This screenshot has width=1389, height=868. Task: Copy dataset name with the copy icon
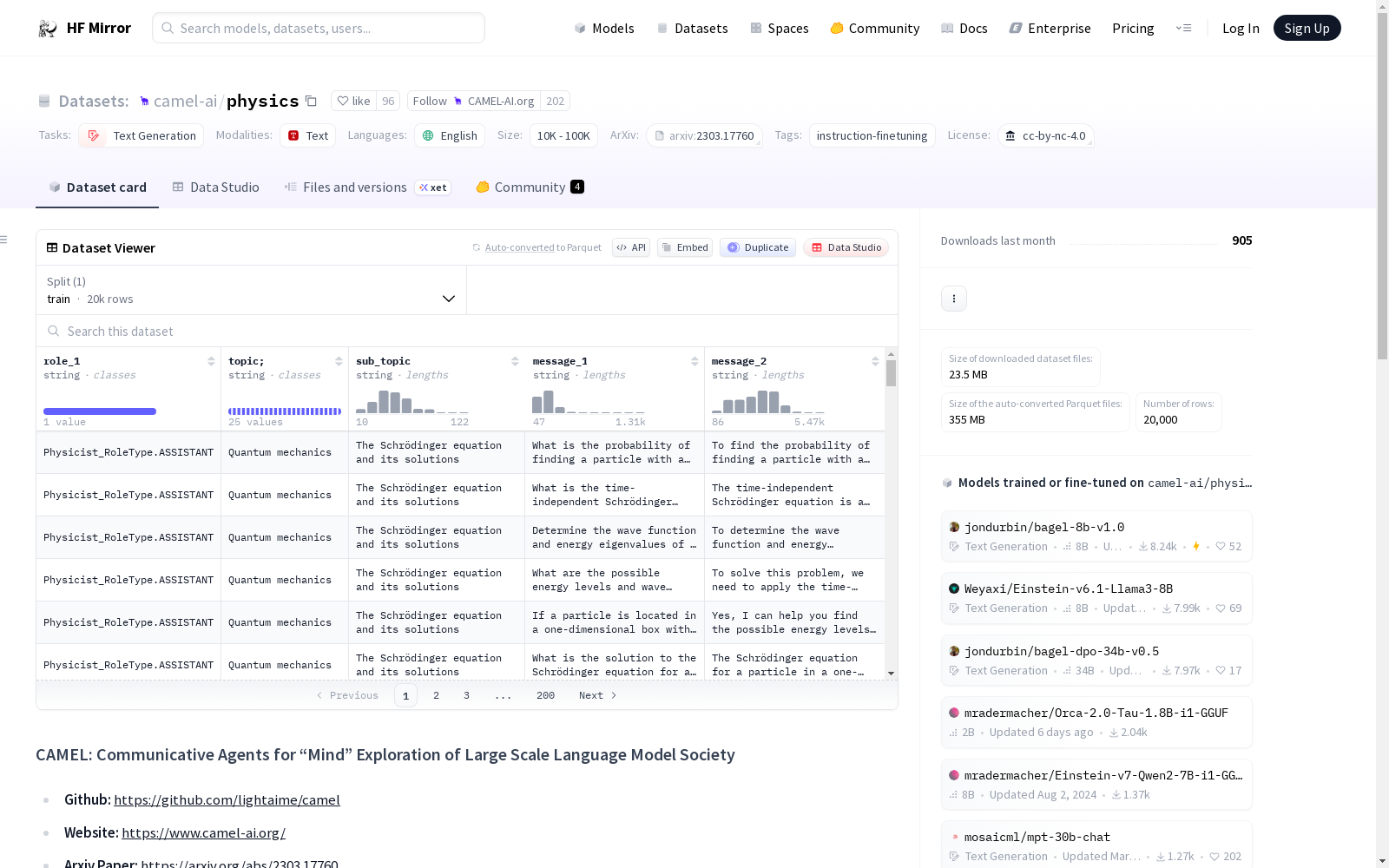coord(311,101)
